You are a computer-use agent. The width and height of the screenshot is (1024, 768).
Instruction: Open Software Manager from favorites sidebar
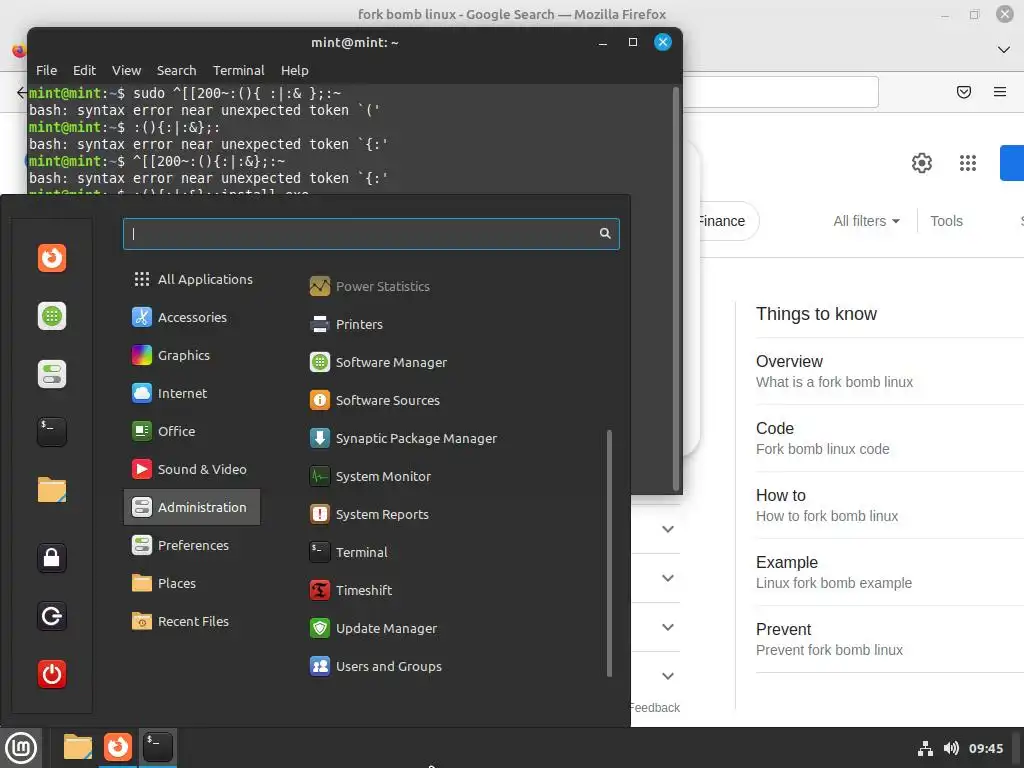(52, 316)
